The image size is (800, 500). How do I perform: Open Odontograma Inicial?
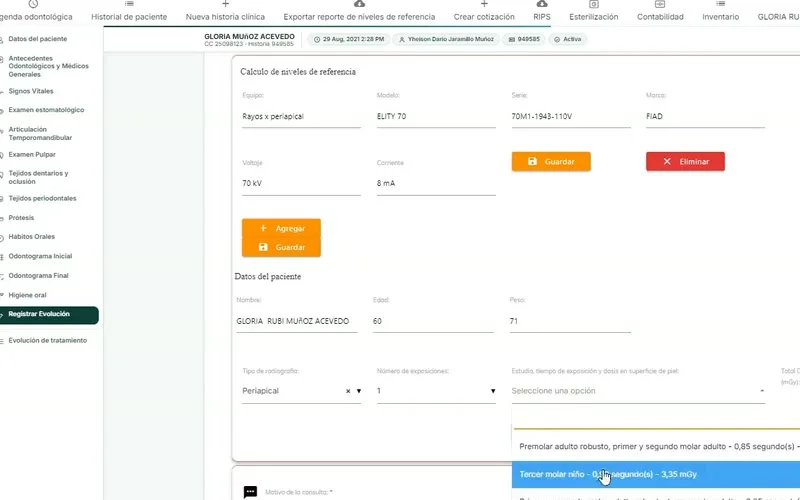[40, 256]
